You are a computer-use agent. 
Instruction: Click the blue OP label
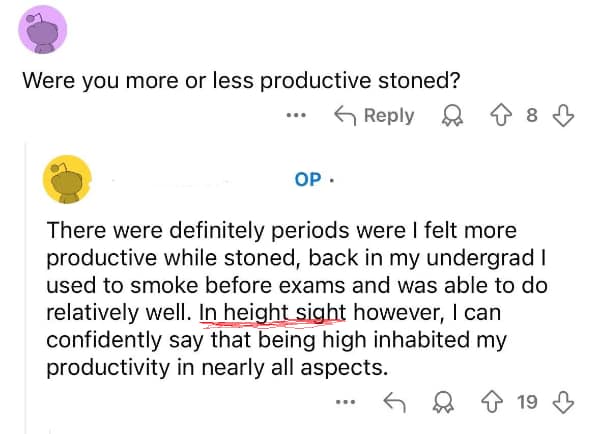(x=308, y=179)
